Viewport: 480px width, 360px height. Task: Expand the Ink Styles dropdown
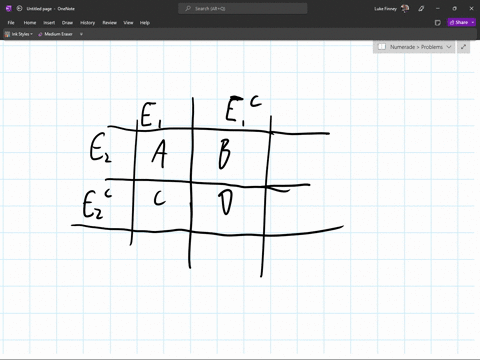pos(31,34)
